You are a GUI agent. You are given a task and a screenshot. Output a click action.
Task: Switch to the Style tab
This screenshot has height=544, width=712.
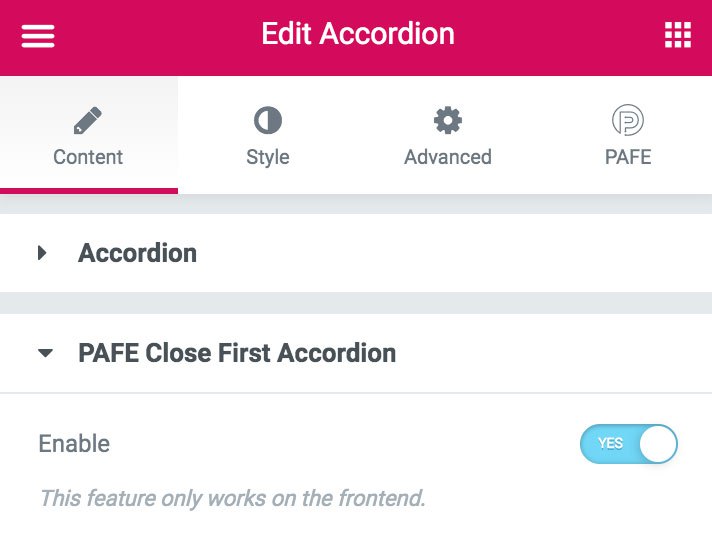(268, 135)
